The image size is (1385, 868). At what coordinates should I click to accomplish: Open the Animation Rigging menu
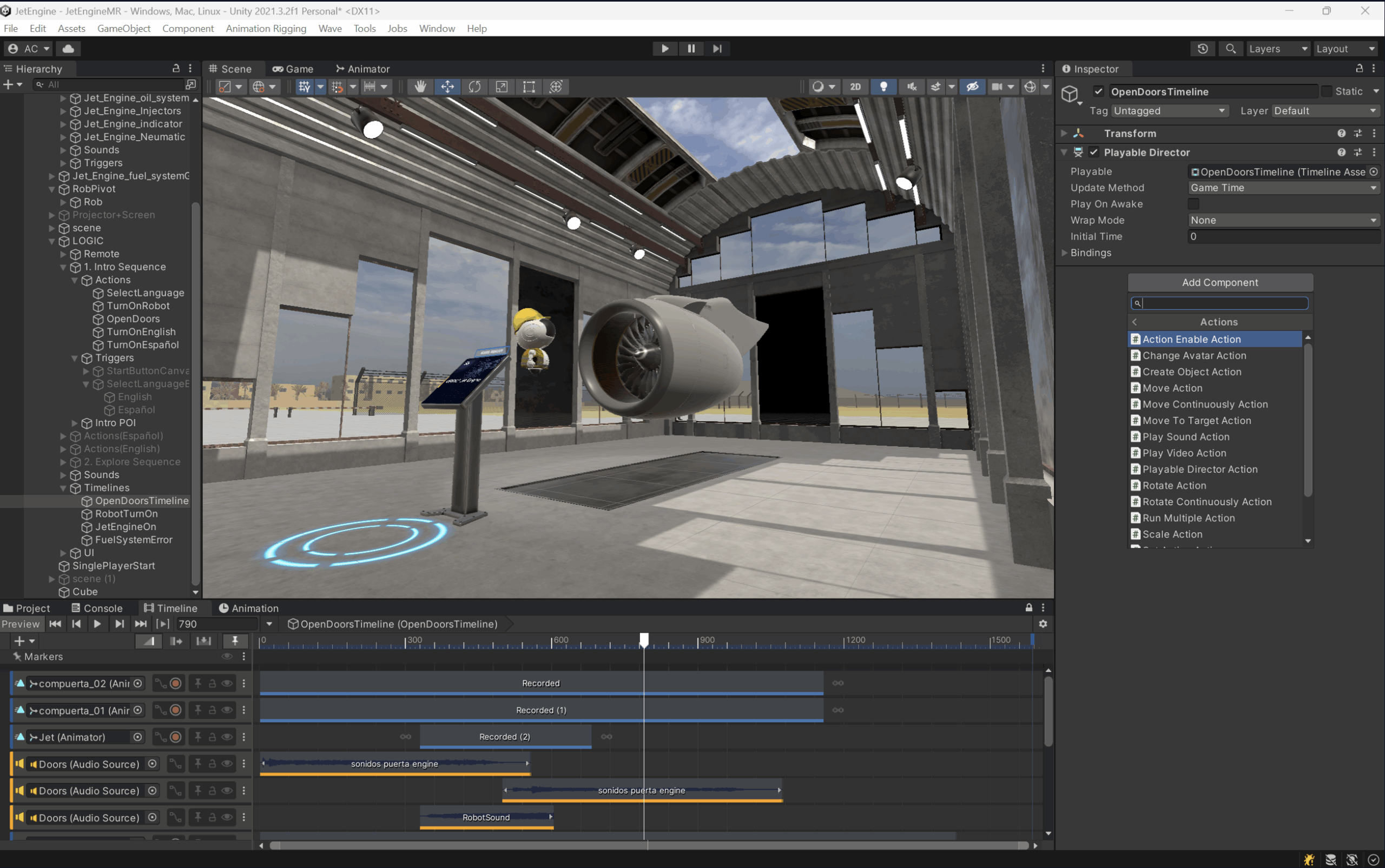266,28
